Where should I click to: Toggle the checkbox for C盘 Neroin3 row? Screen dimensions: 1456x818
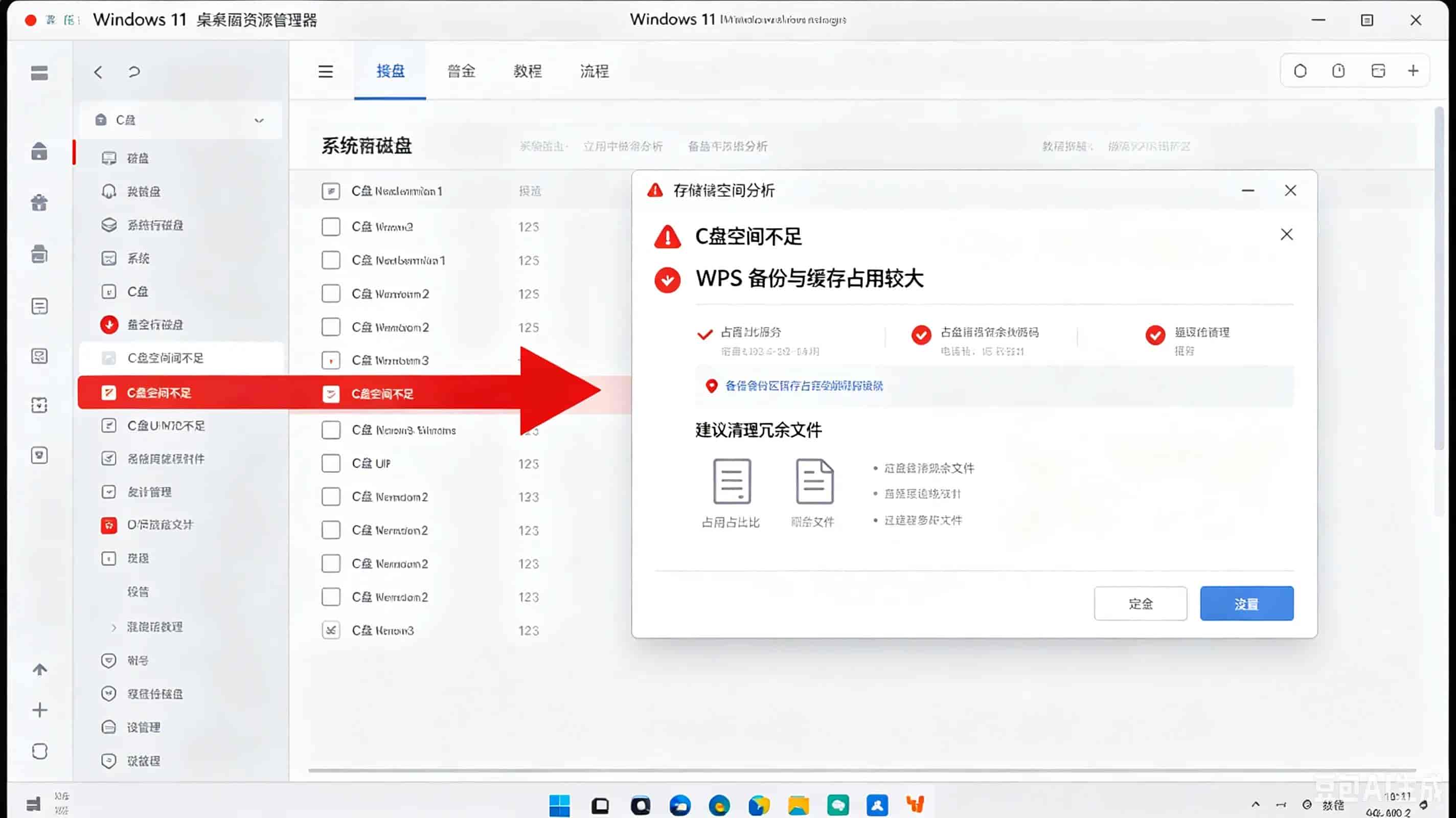point(331,630)
